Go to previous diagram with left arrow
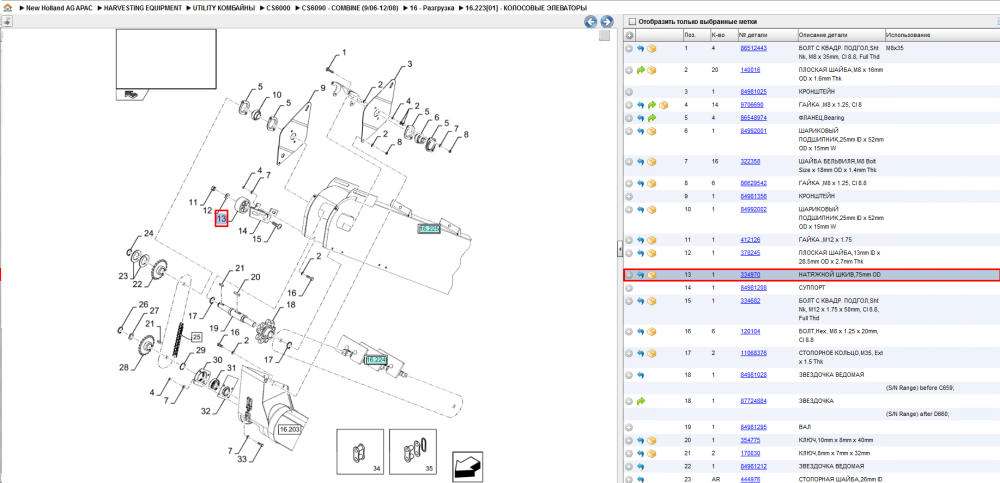The width and height of the screenshot is (1000, 483). point(591,22)
